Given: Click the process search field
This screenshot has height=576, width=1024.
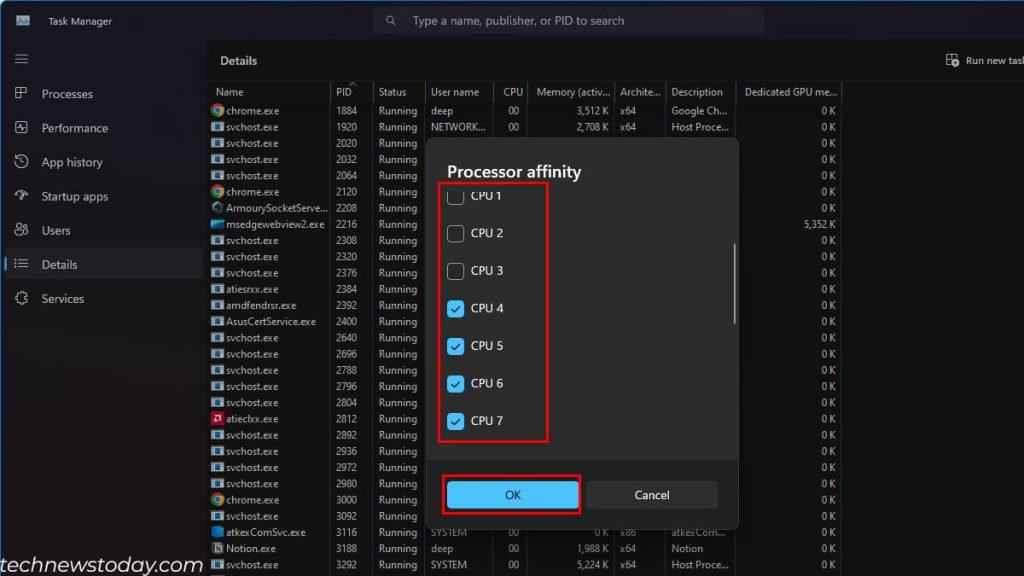Looking at the screenshot, I should click(x=567, y=20).
